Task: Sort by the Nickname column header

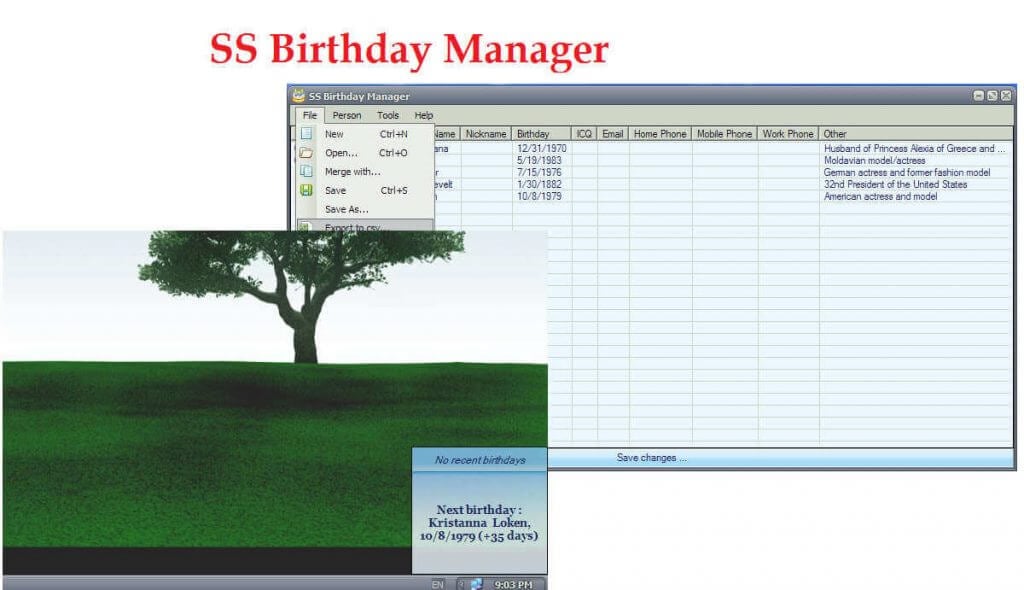Action: 486,133
